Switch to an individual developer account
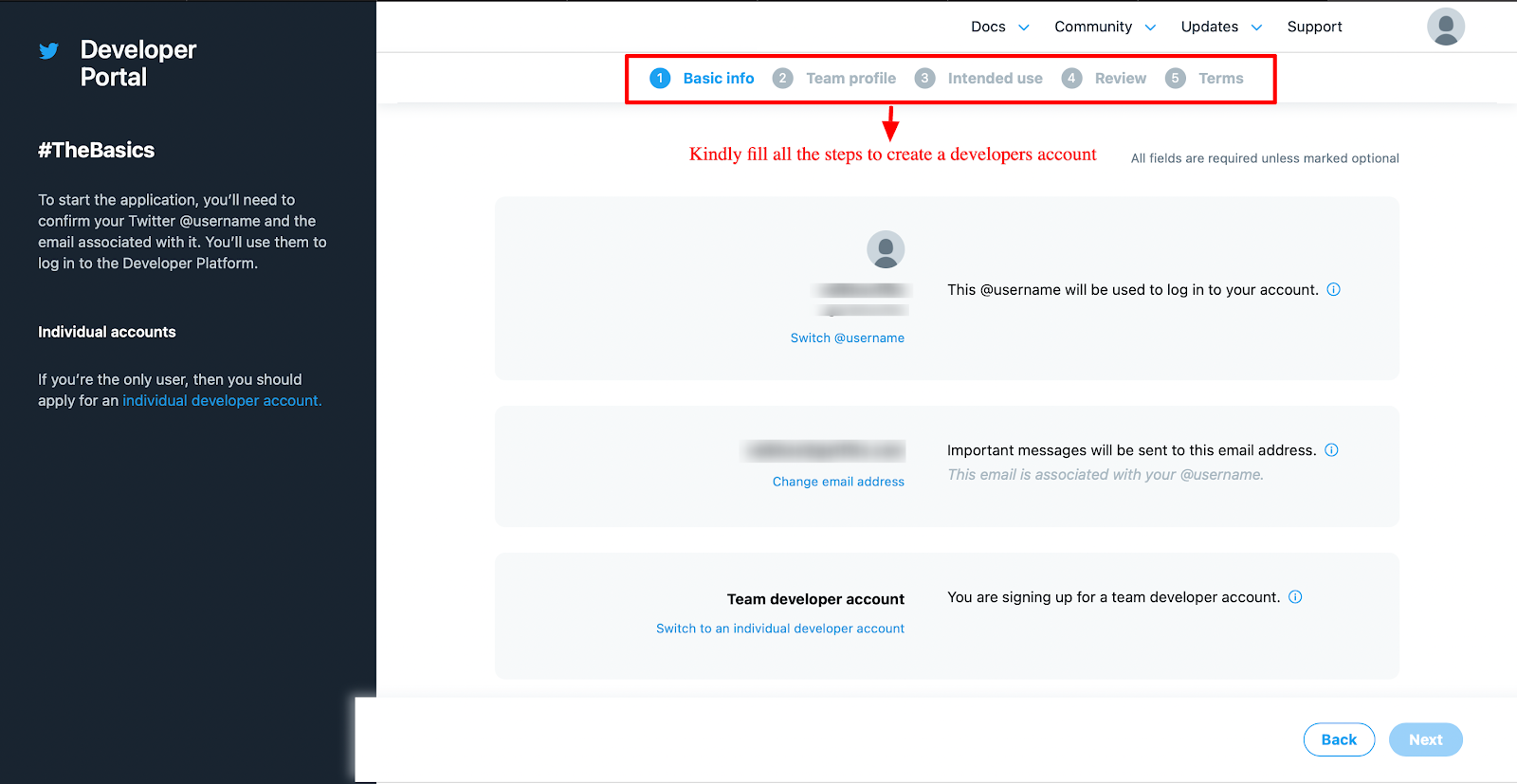This screenshot has width=1517, height=784. (780, 629)
